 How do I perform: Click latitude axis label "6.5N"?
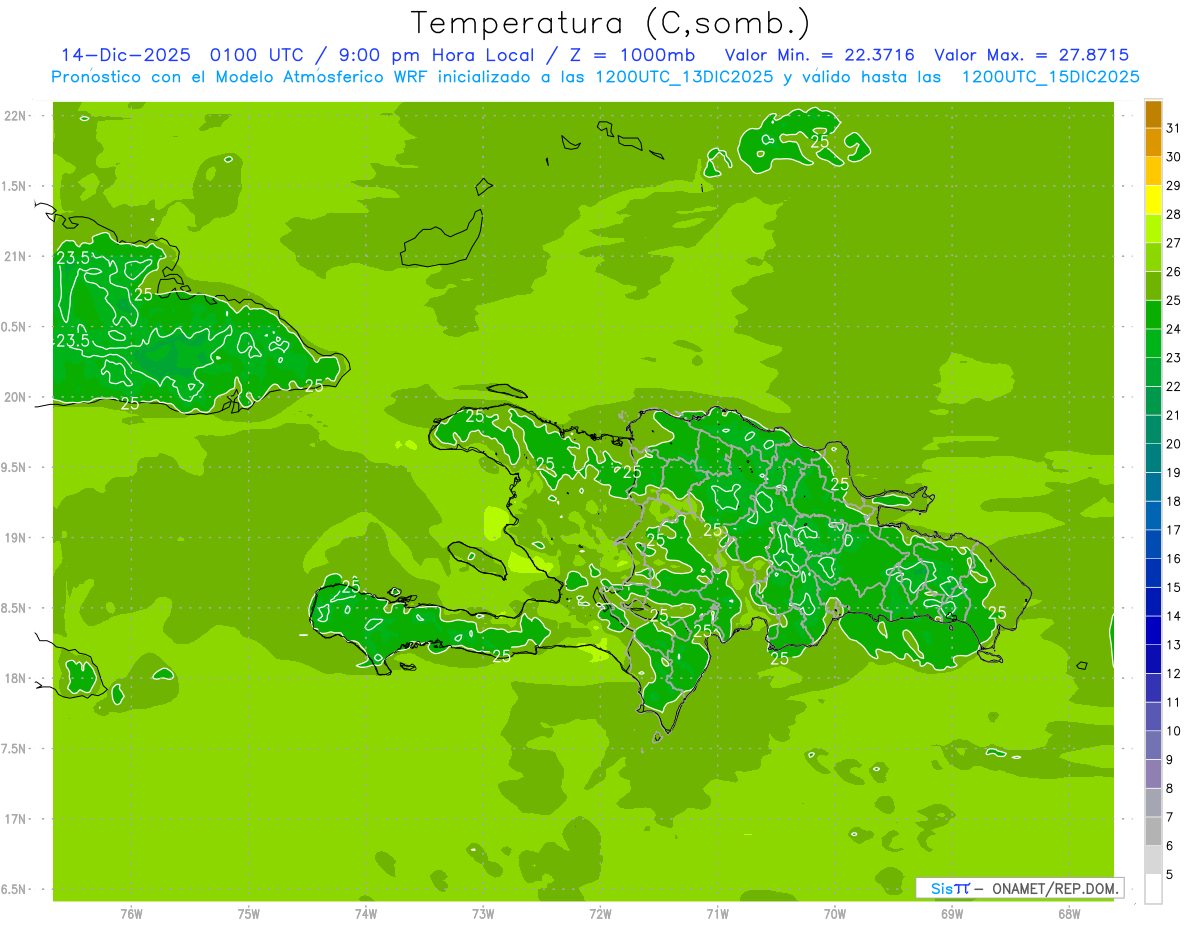tap(15, 890)
